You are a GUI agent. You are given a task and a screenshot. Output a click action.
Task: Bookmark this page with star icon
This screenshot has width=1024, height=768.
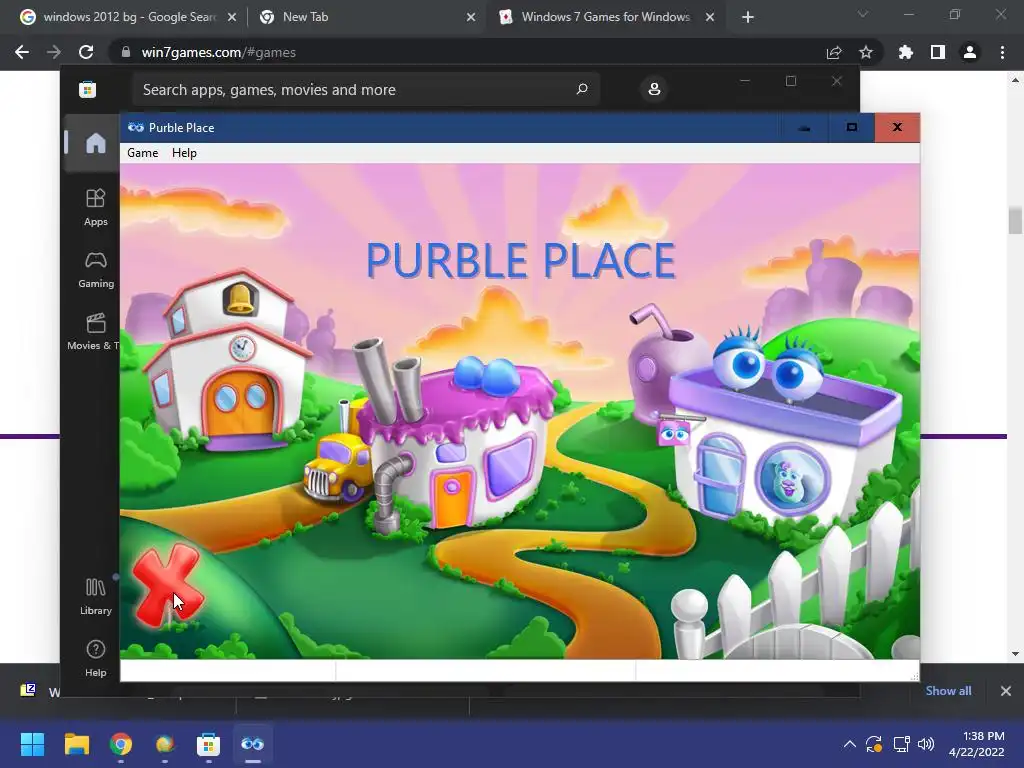[x=866, y=52]
